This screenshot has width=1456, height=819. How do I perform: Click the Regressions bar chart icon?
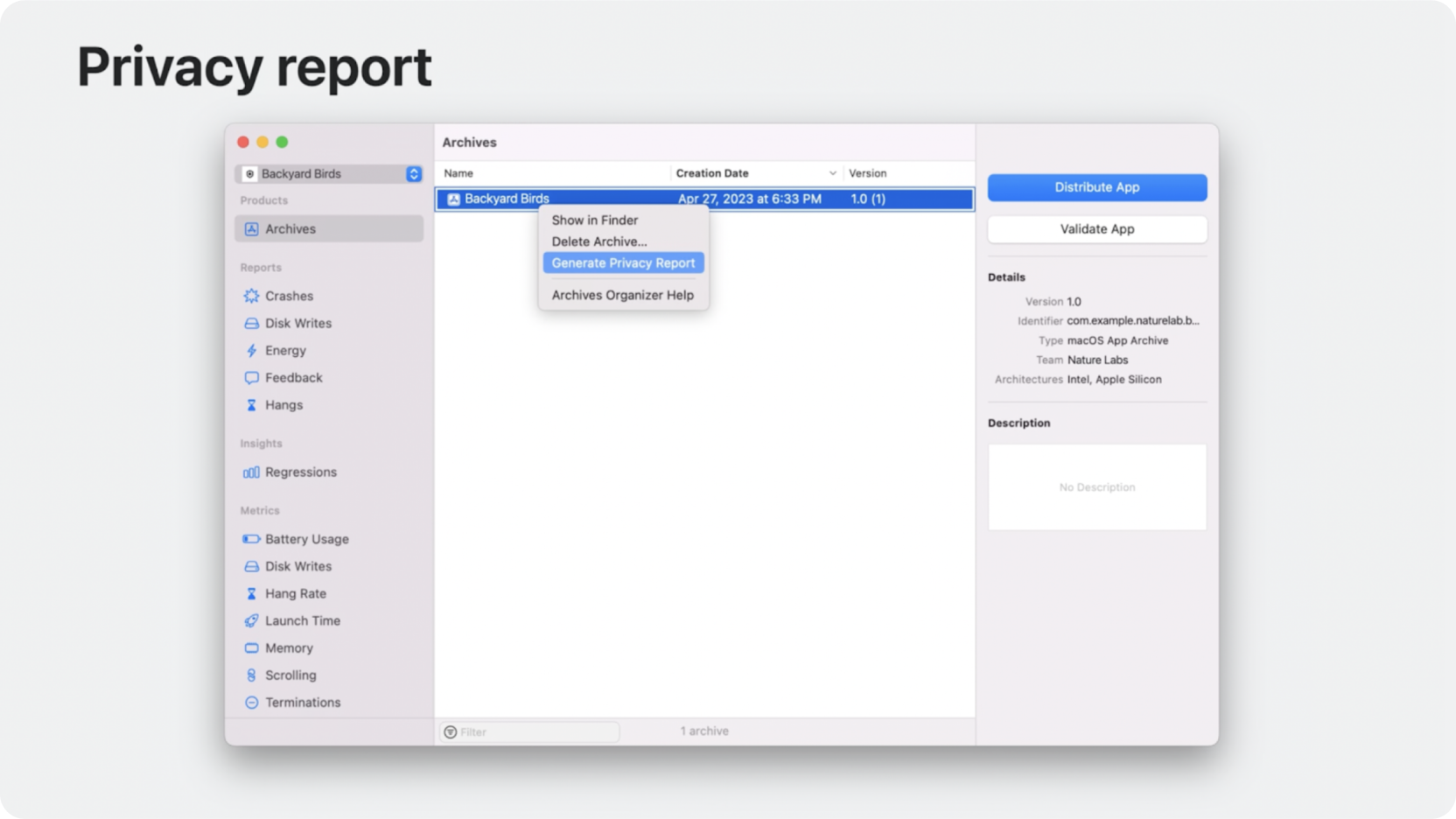point(252,472)
